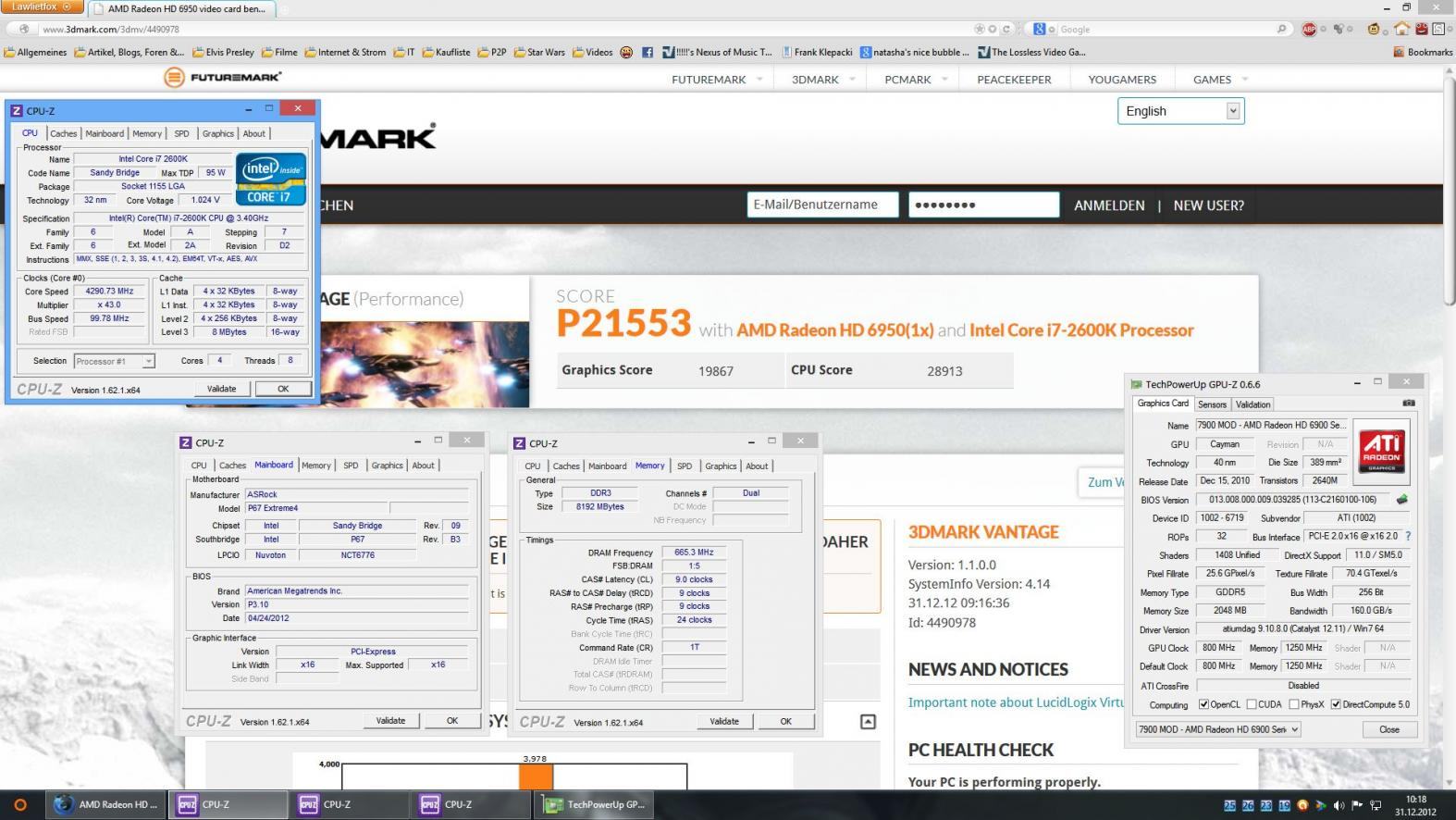The width and height of the screenshot is (1456, 820).
Task: Click the Action Center flag tray icon
Action: coord(1356,806)
